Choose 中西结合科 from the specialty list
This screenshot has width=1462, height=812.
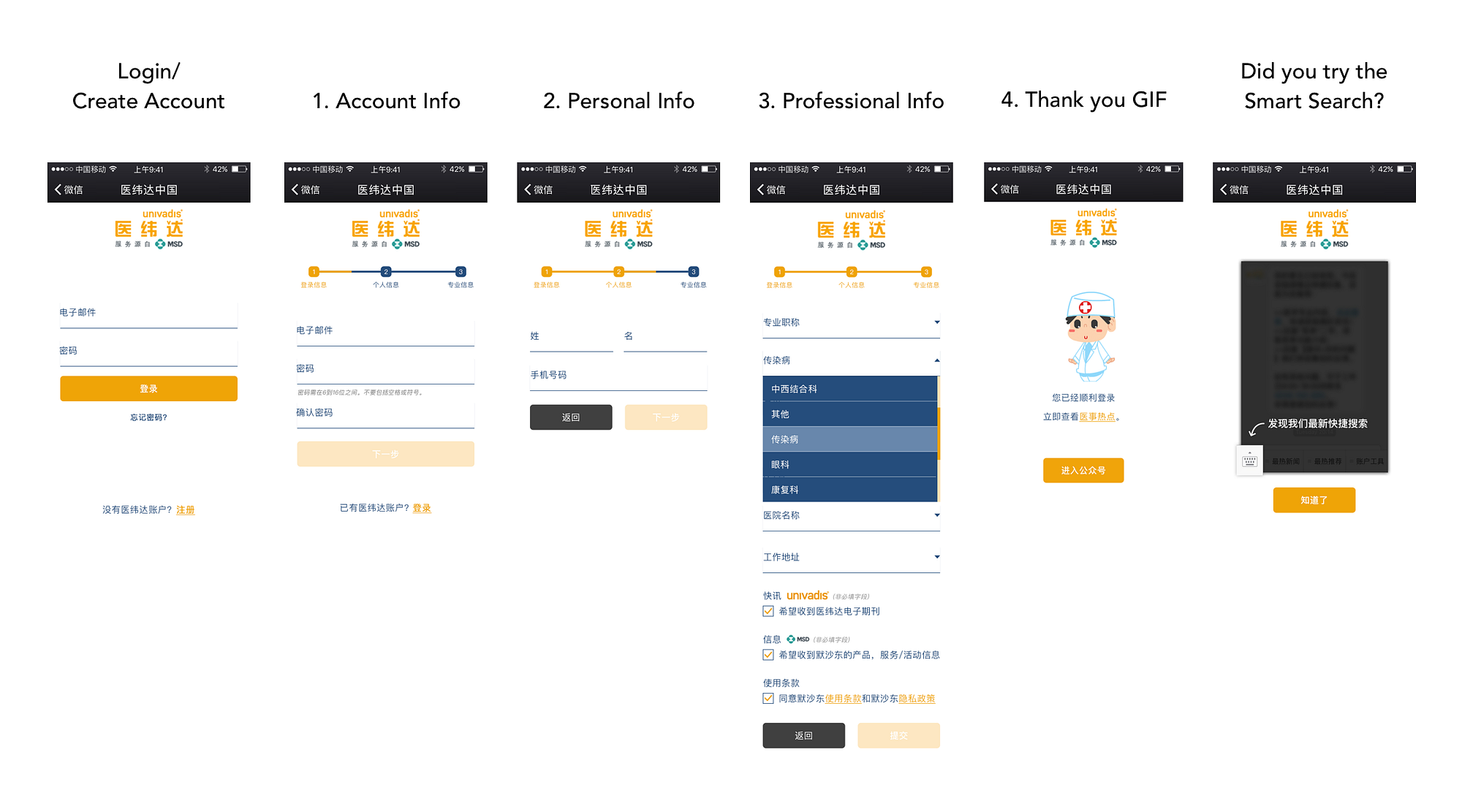tap(849, 389)
